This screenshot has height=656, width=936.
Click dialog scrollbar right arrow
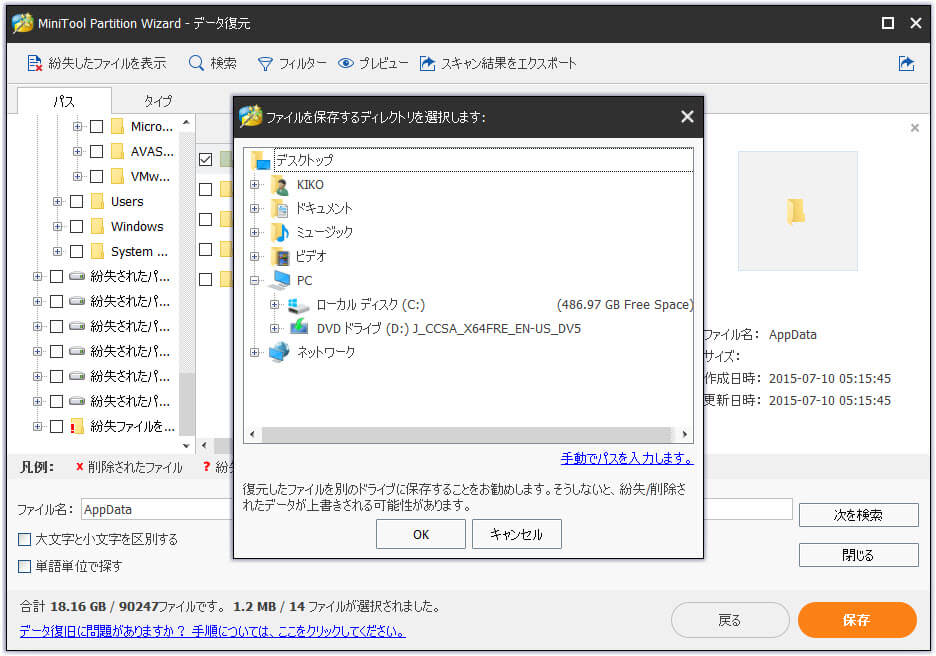[x=685, y=434]
